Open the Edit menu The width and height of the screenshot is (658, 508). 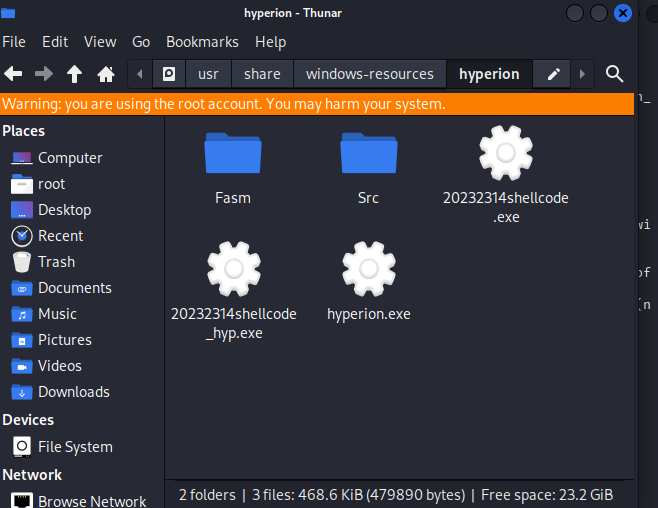point(55,42)
